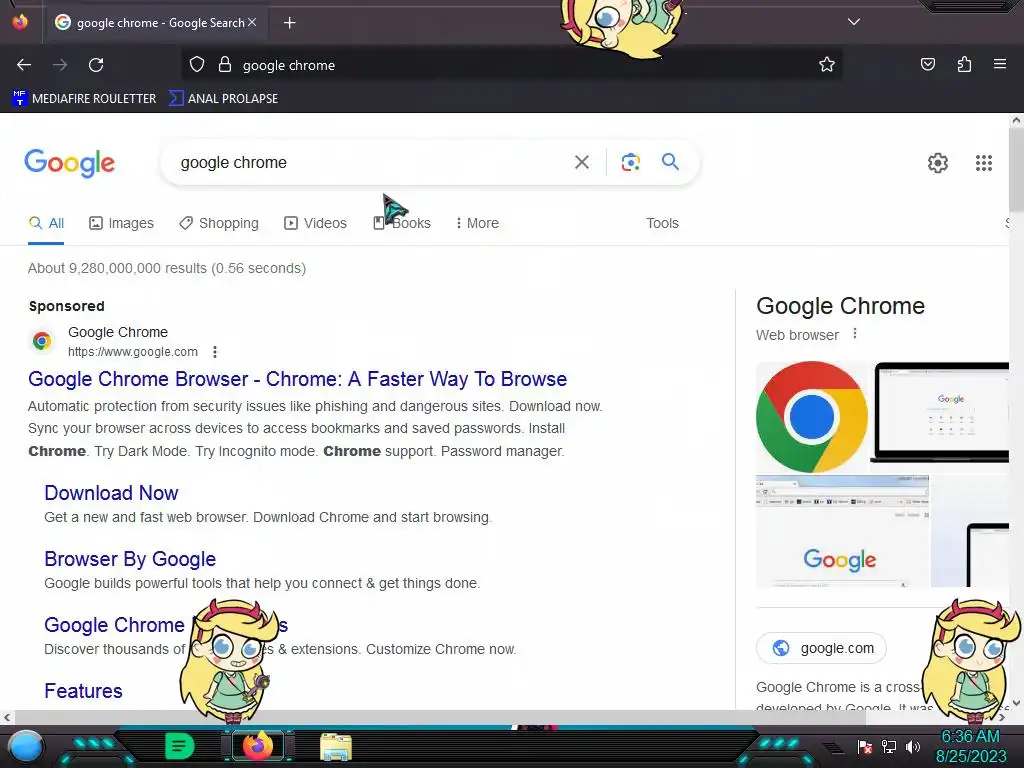Click the vertical page scrollbar thumb
Image resolution: width=1024 pixels, height=768 pixels.
(1016, 170)
